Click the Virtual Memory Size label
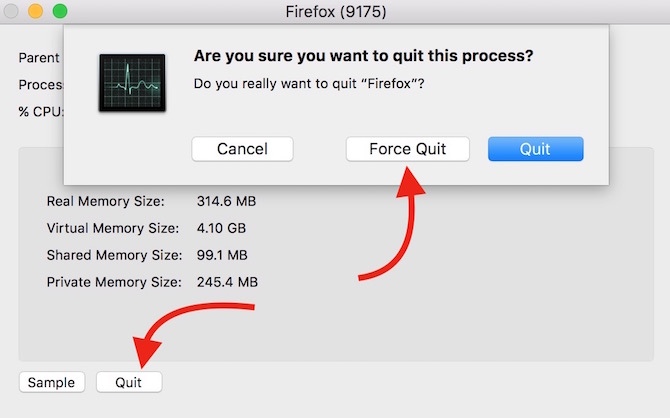Screen dimensions: 670x418 pos(113,228)
